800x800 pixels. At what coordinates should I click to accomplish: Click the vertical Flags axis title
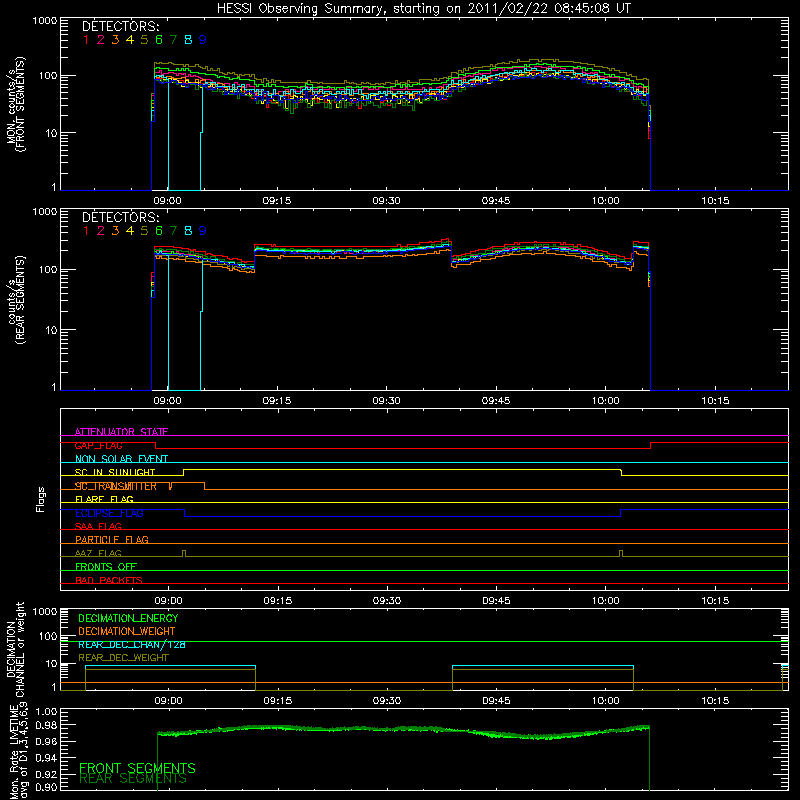[41, 499]
